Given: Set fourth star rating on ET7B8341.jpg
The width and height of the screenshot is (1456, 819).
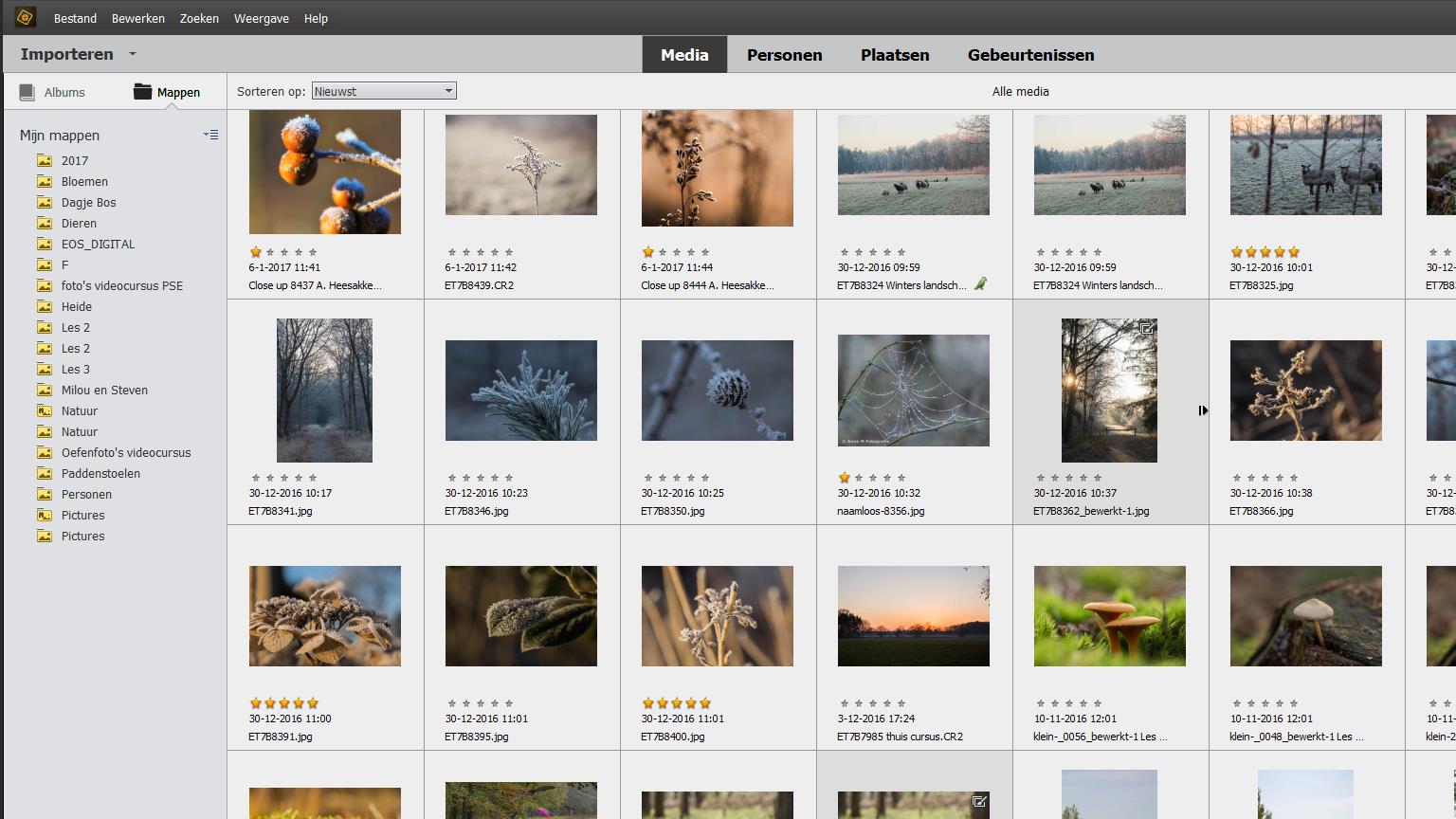Looking at the screenshot, I should 299,478.
